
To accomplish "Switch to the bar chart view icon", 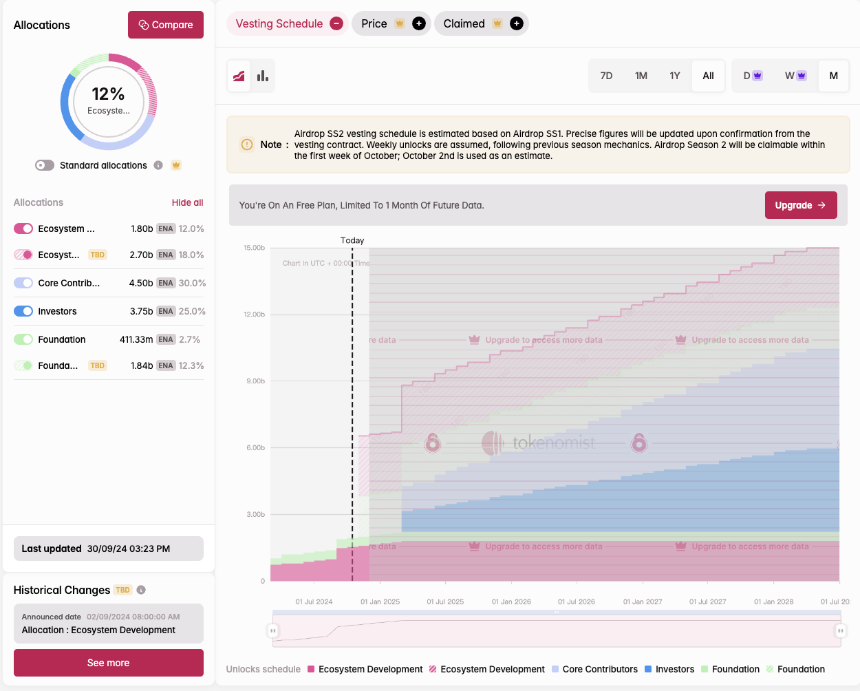I will pyautogui.click(x=263, y=76).
